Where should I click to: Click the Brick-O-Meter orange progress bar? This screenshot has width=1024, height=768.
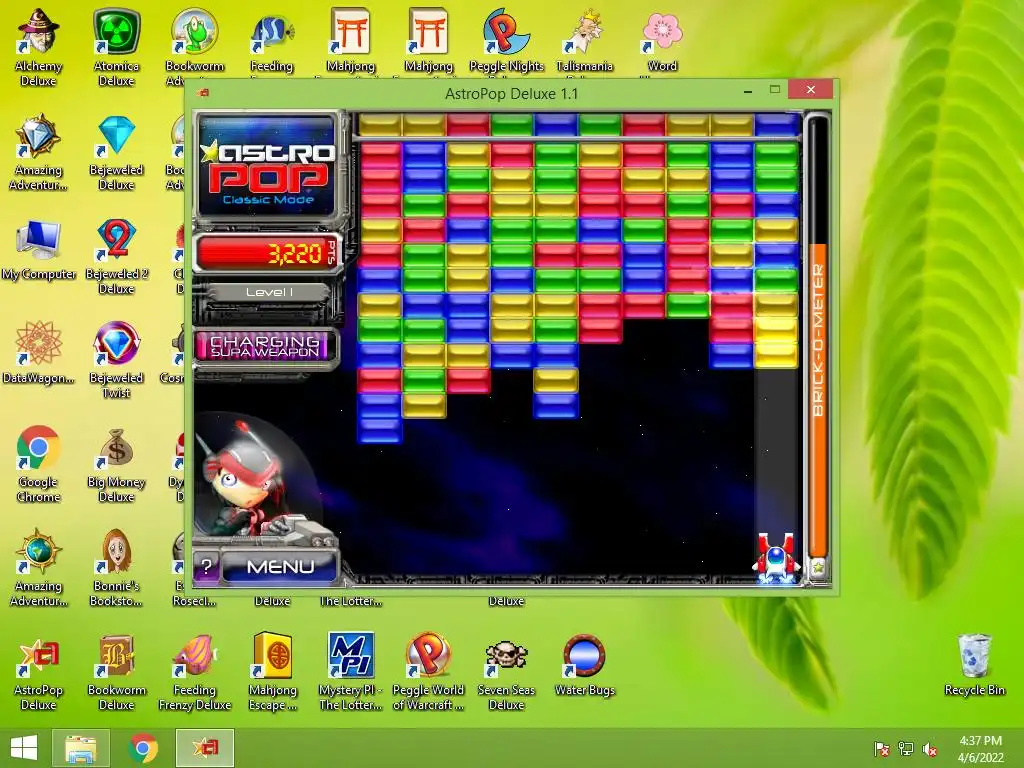coord(818,400)
